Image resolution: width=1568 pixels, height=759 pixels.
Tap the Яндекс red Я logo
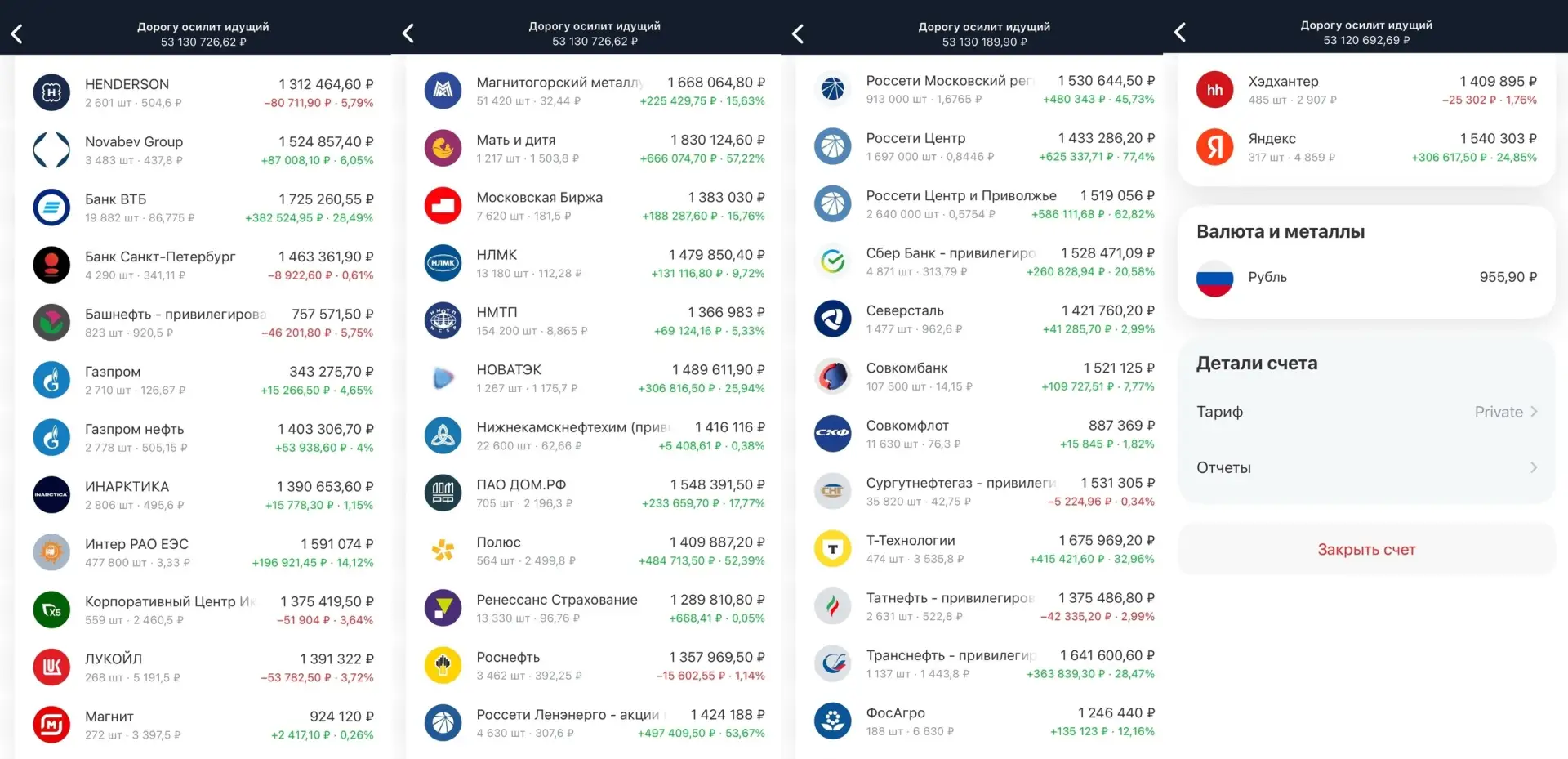pos(1214,147)
